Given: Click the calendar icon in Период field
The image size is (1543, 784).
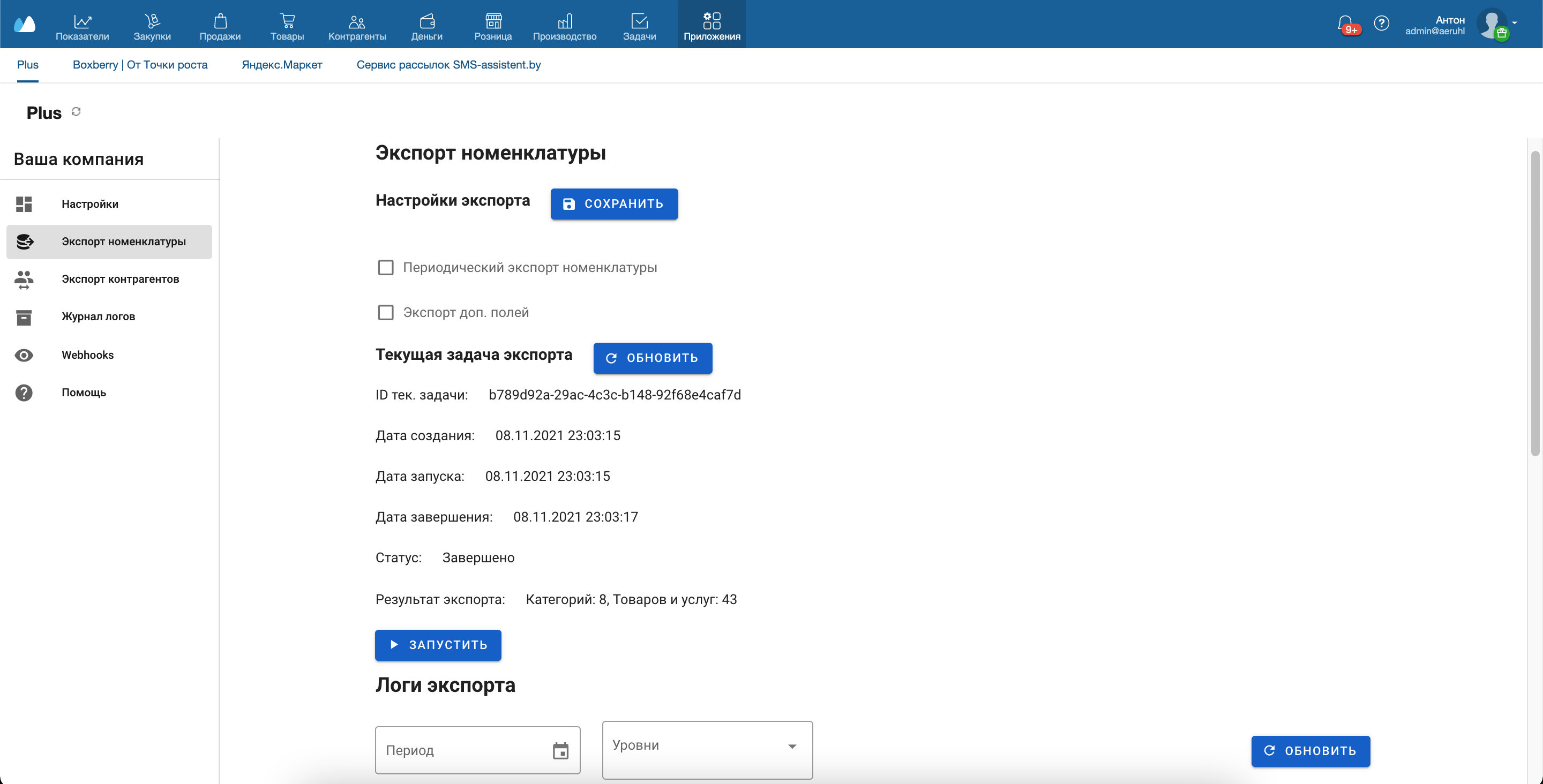Looking at the screenshot, I should click(x=560, y=750).
